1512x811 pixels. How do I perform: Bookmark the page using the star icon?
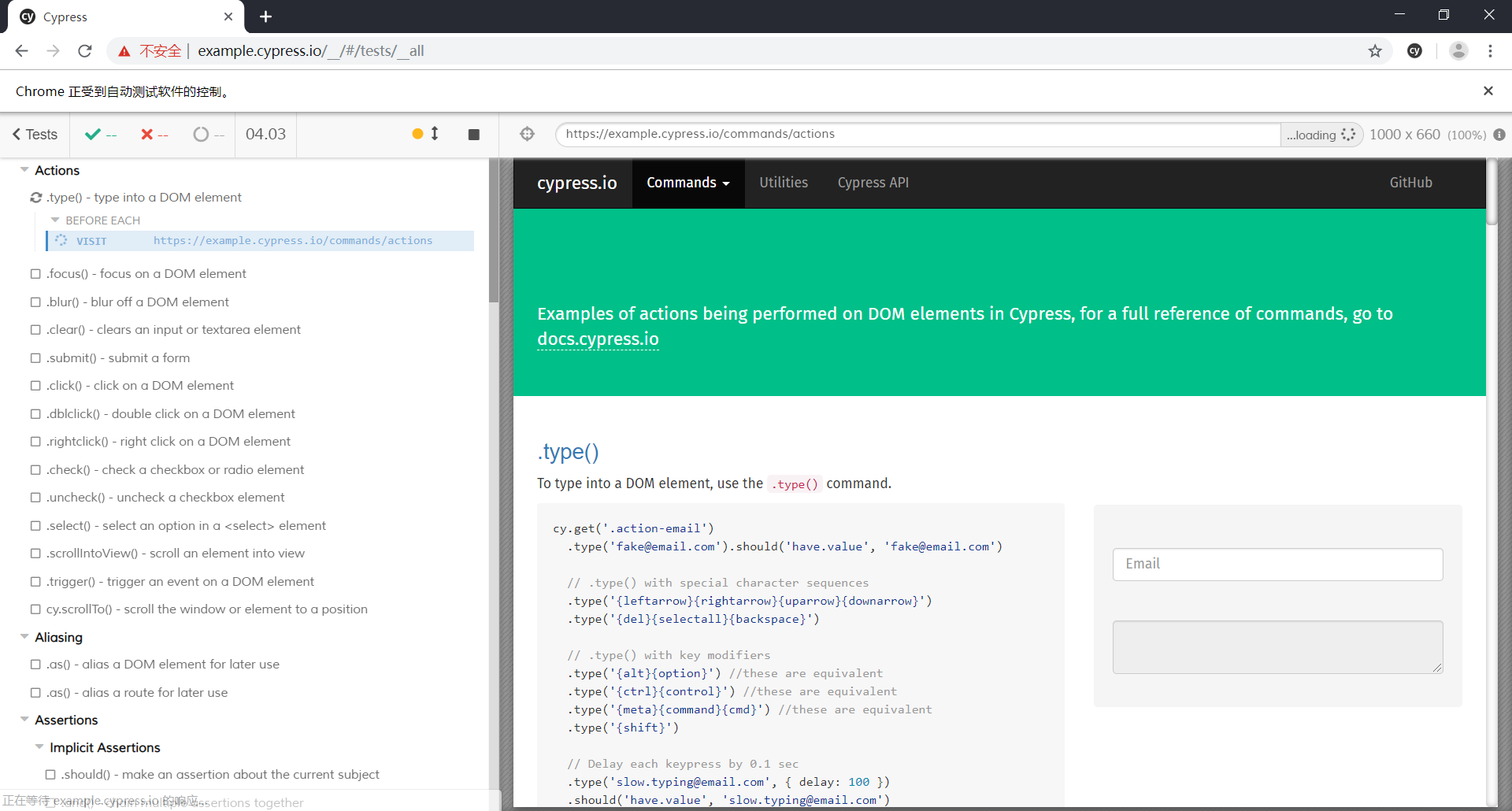tap(1375, 50)
